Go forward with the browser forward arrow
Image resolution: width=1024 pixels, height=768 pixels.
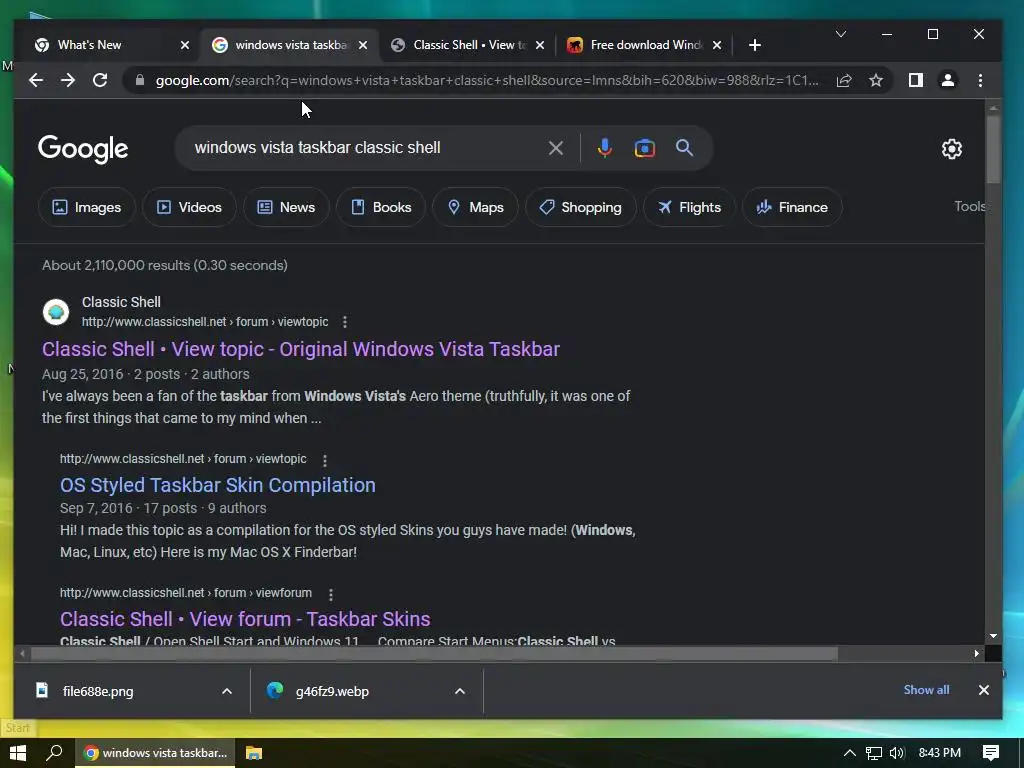click(x=68, y=80)
